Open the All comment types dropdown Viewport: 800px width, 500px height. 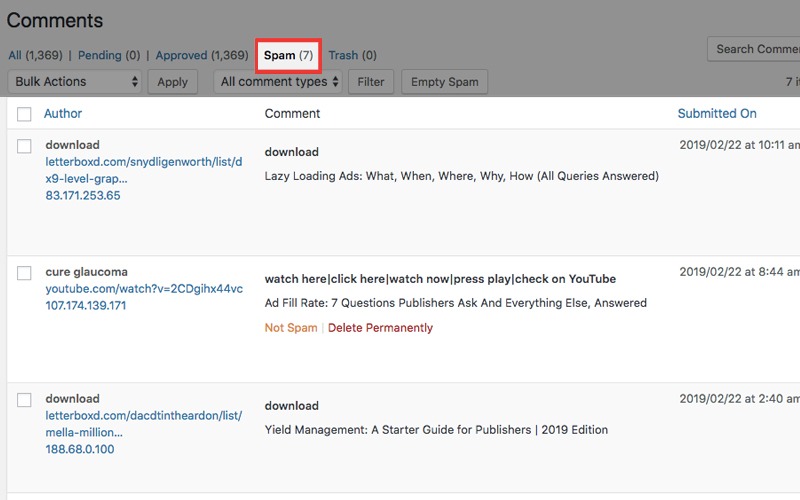pyautogui.click(x=279, y=82)
